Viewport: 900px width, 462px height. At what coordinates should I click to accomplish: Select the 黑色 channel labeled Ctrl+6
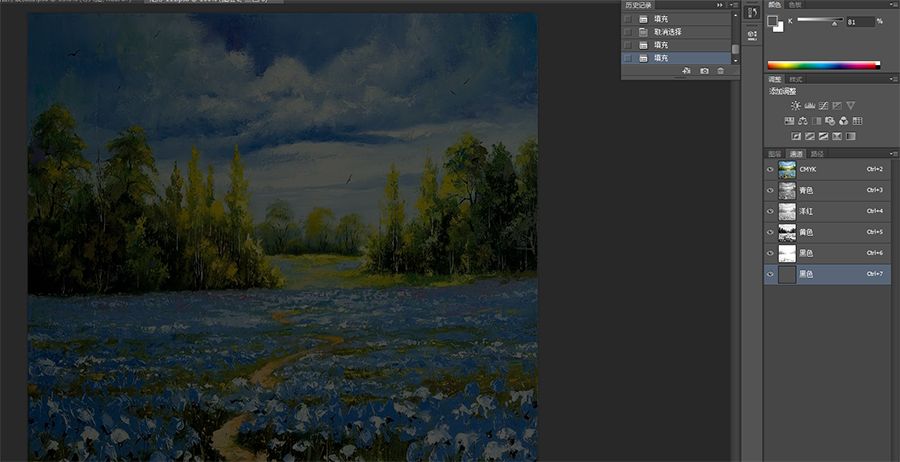click(828, 253)
